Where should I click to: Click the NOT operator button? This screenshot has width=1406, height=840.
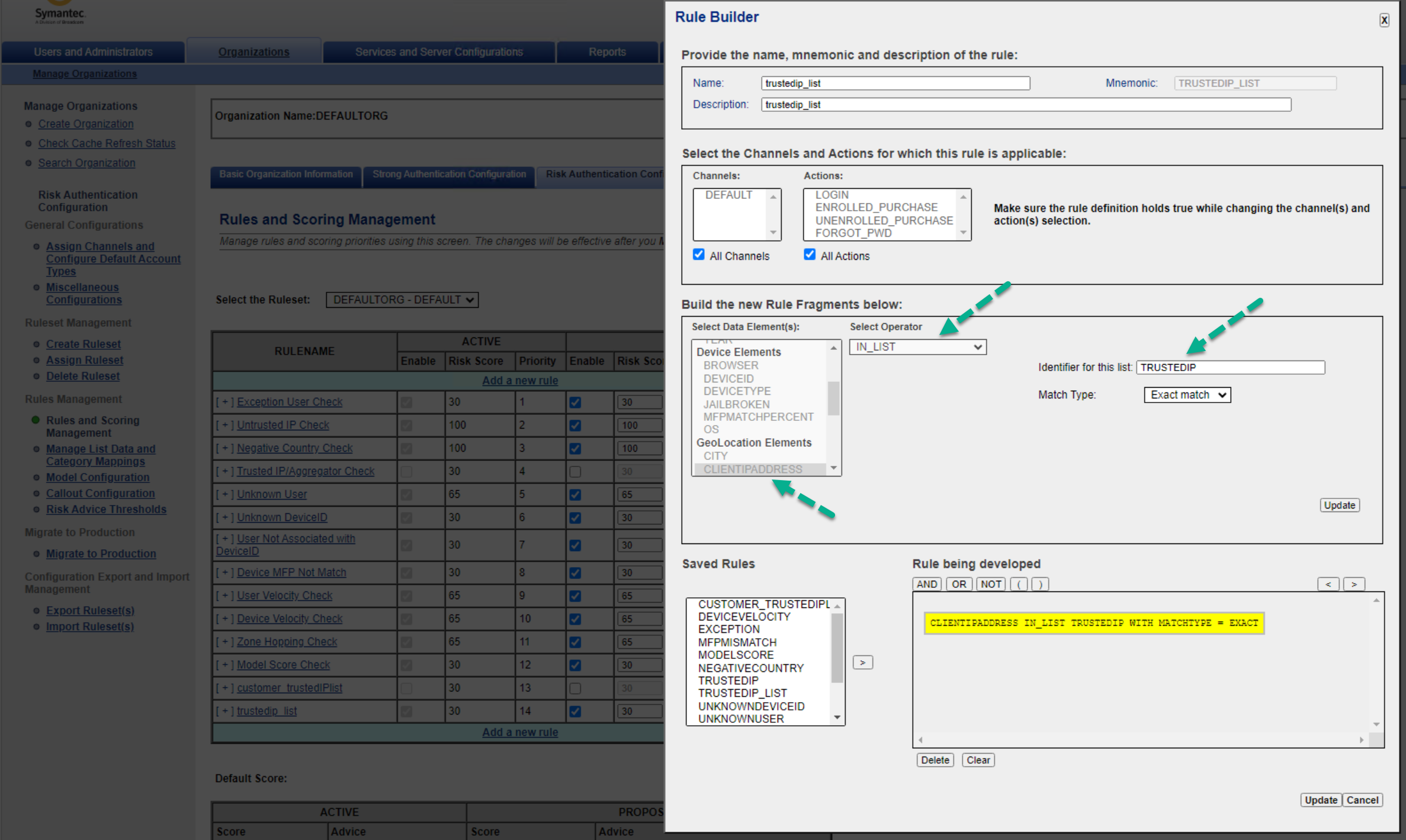click(x=991, y=584)
